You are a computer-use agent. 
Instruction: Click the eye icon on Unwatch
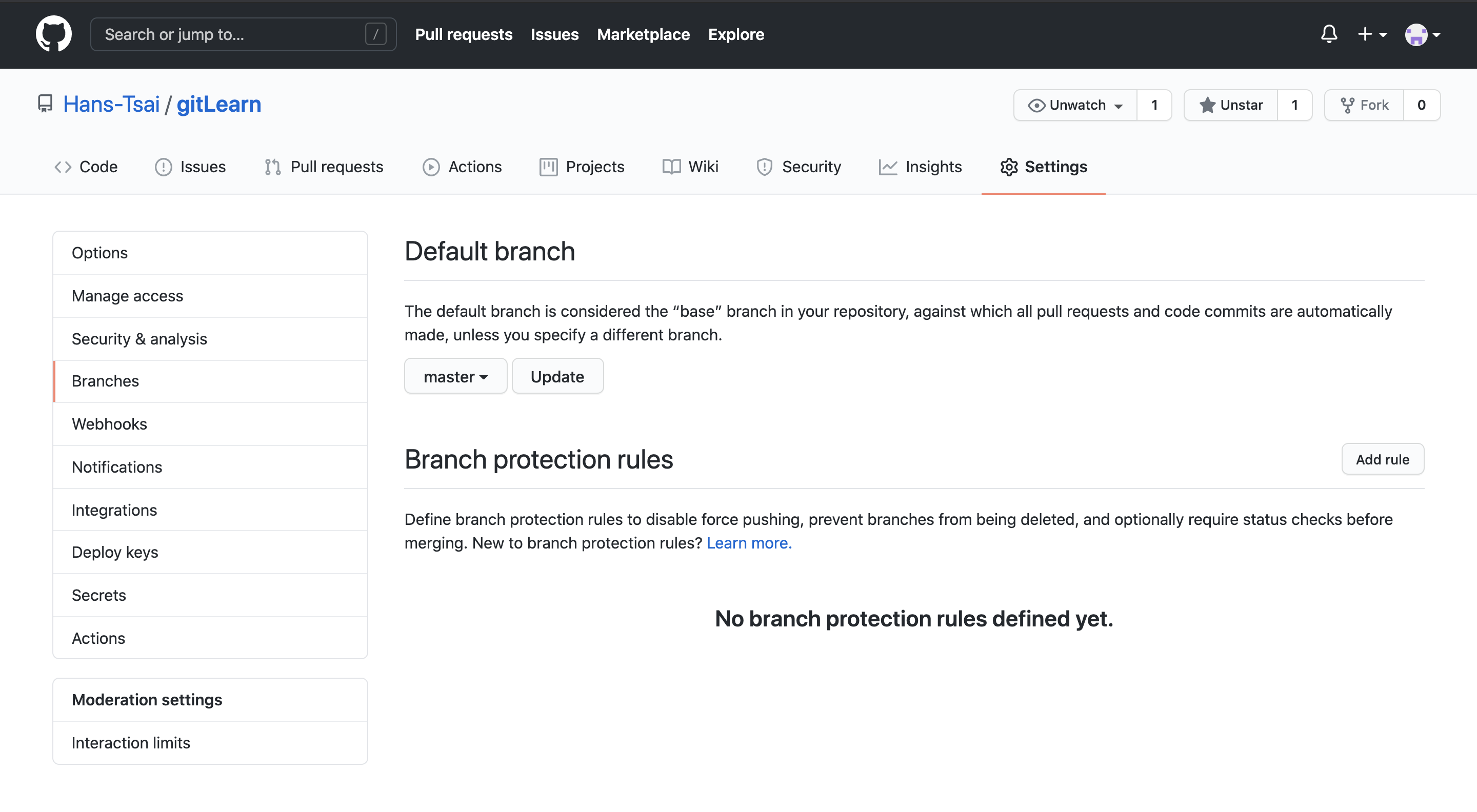click(1036, 106)
